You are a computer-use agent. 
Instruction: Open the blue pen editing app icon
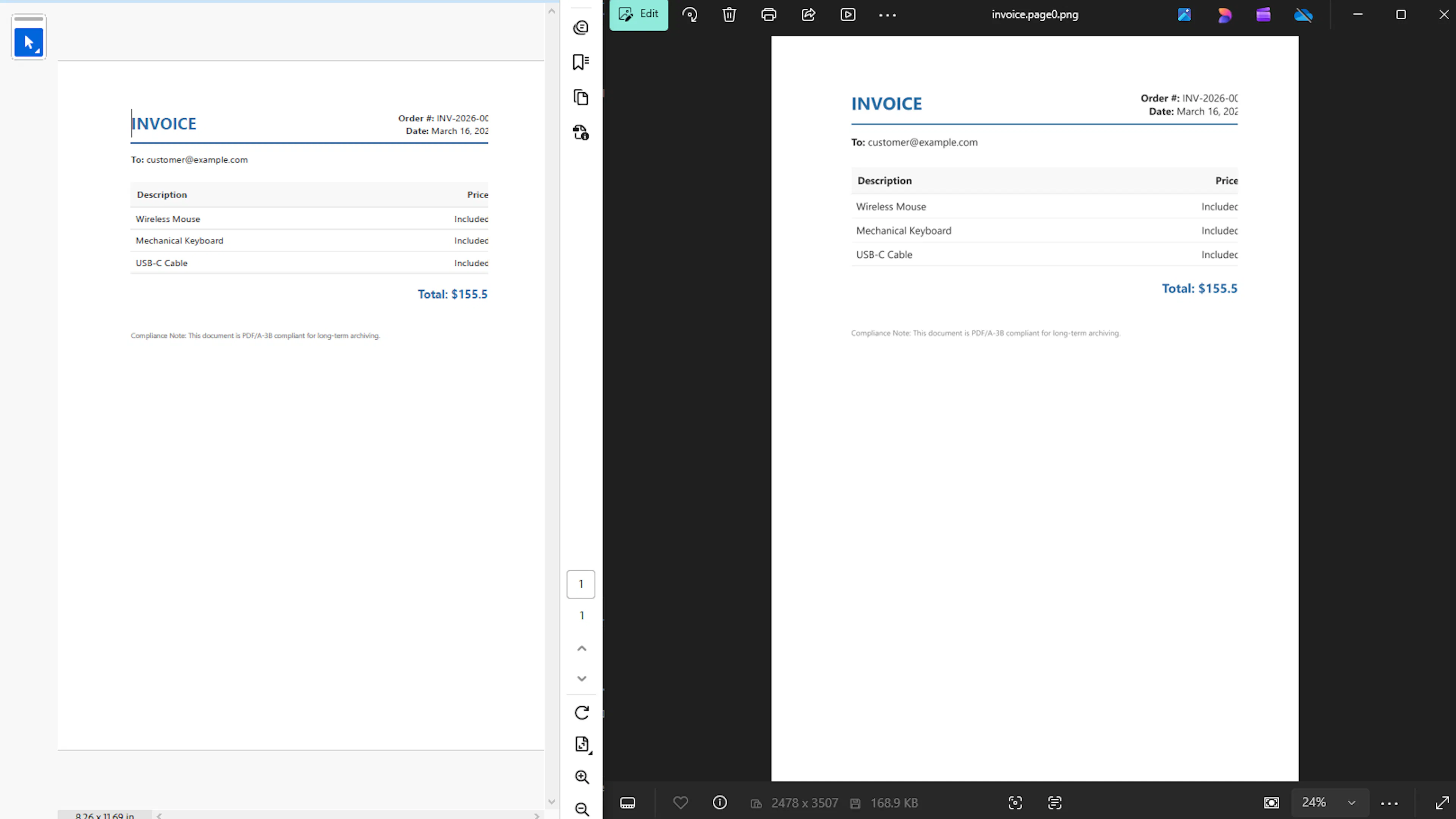click(x=1184, y=15)
